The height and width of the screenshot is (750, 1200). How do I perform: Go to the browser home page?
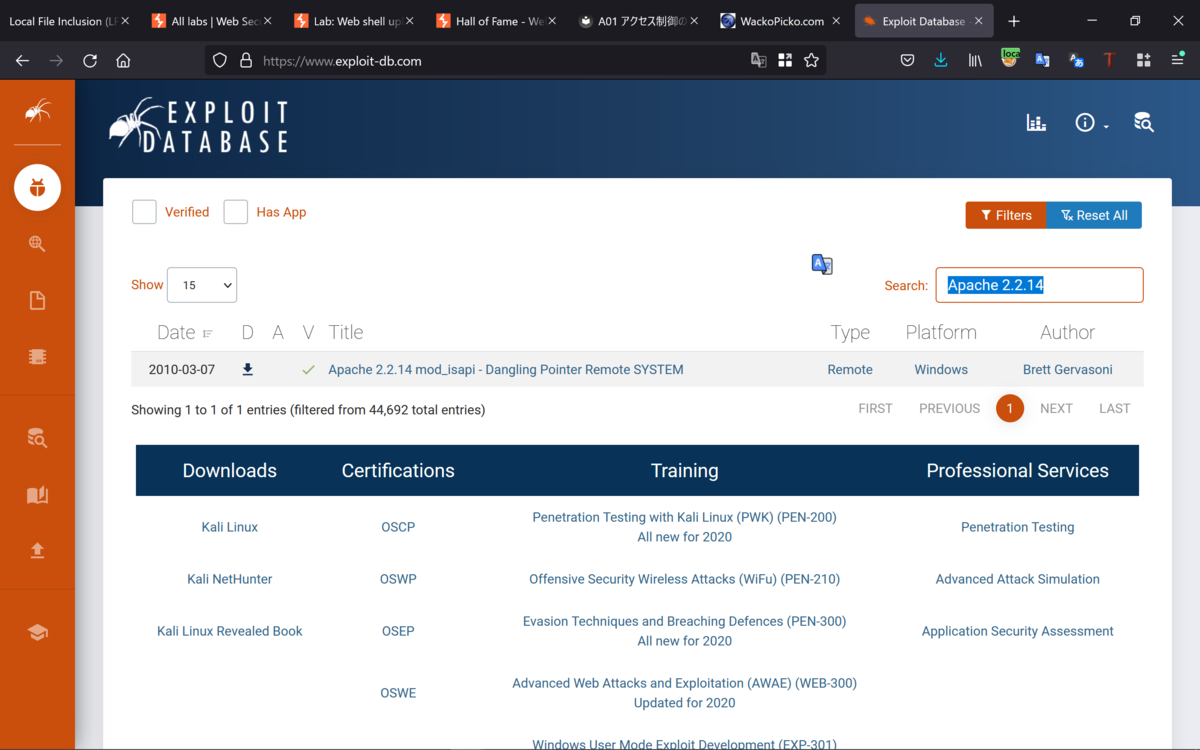[123, 61]
